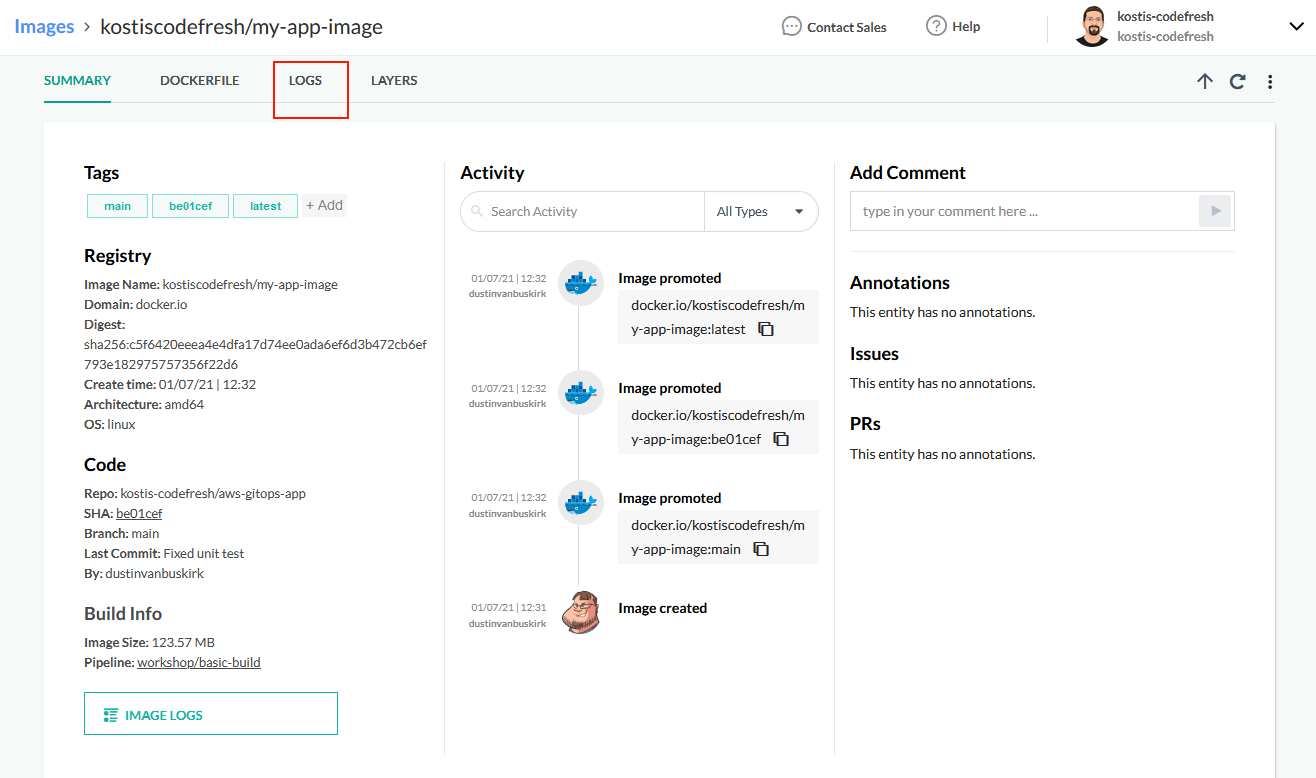Copy the my-app-image:main image path
Viewport: 1316px width, 778px height.
(761, 549)
